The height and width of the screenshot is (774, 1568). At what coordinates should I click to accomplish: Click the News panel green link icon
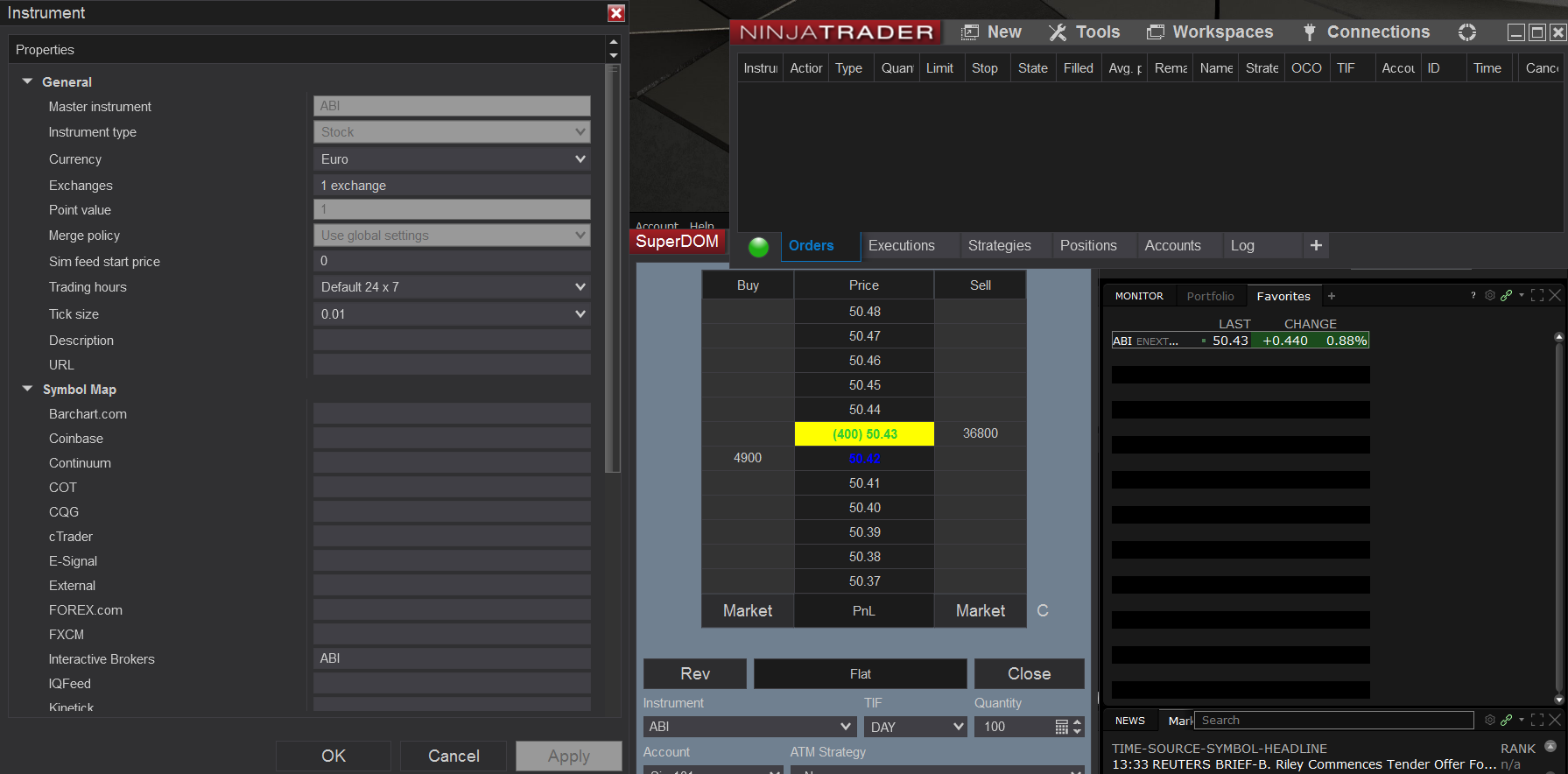[1506, 720]
